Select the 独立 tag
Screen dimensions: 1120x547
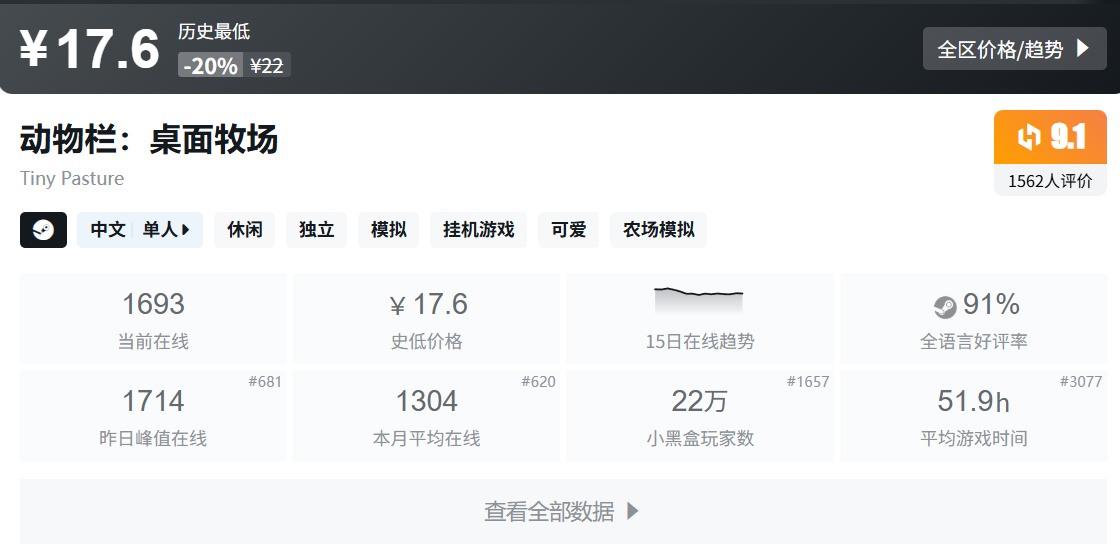pos(316,230)
